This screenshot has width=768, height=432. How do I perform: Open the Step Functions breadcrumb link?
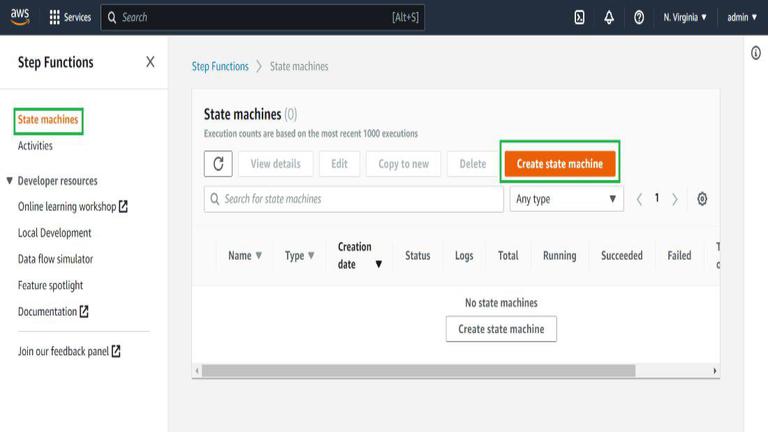tap(220, 66)
